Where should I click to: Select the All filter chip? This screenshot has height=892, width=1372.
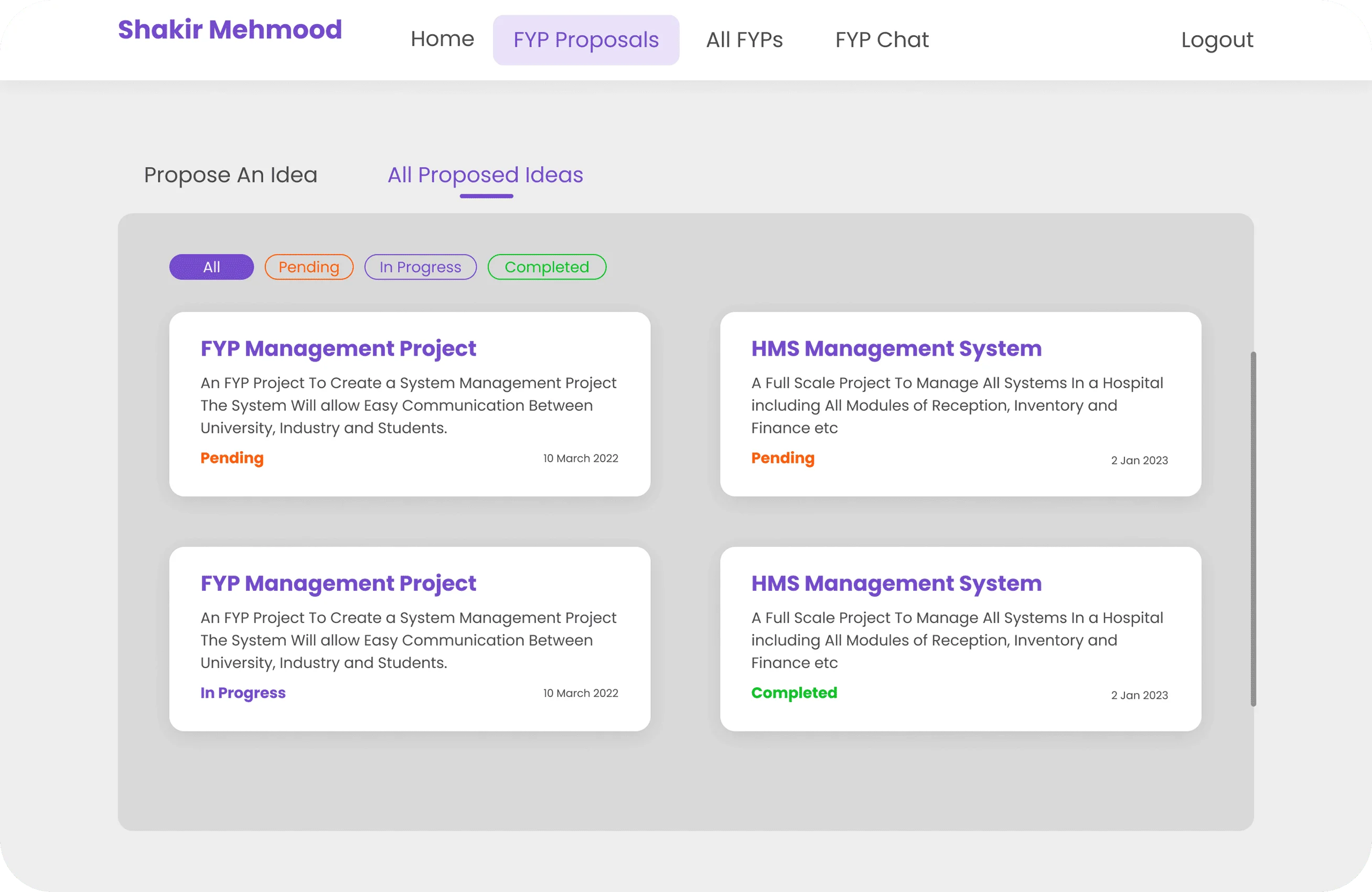tap(211, 267)
